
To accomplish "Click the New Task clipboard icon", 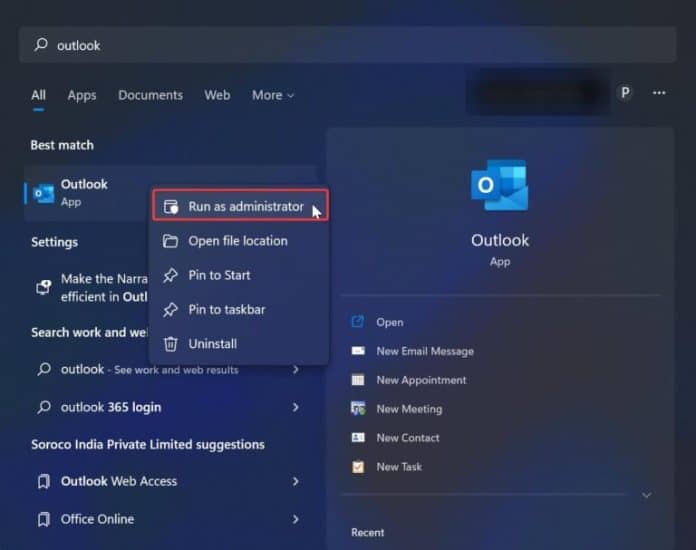I will [x=358, y=467].
